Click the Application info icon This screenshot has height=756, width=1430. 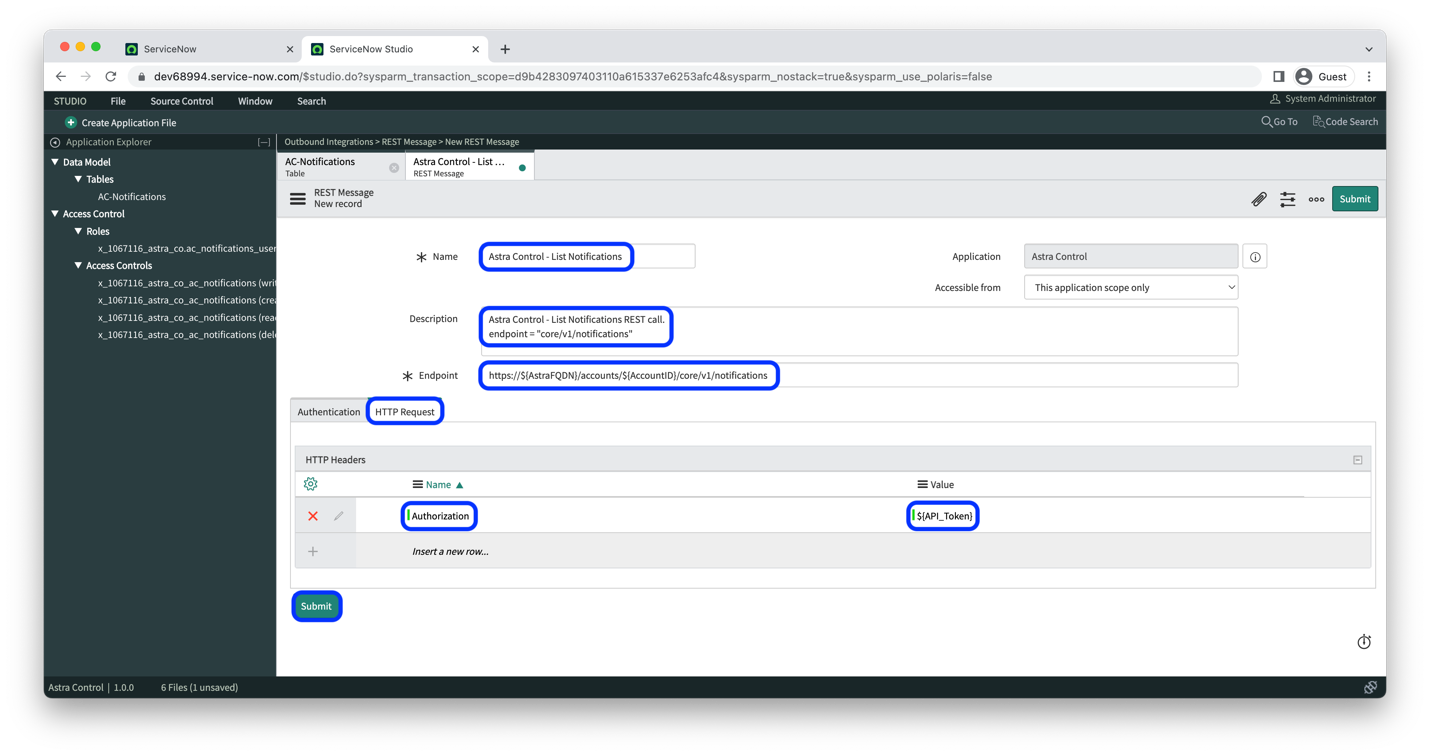click(1255, 257)
